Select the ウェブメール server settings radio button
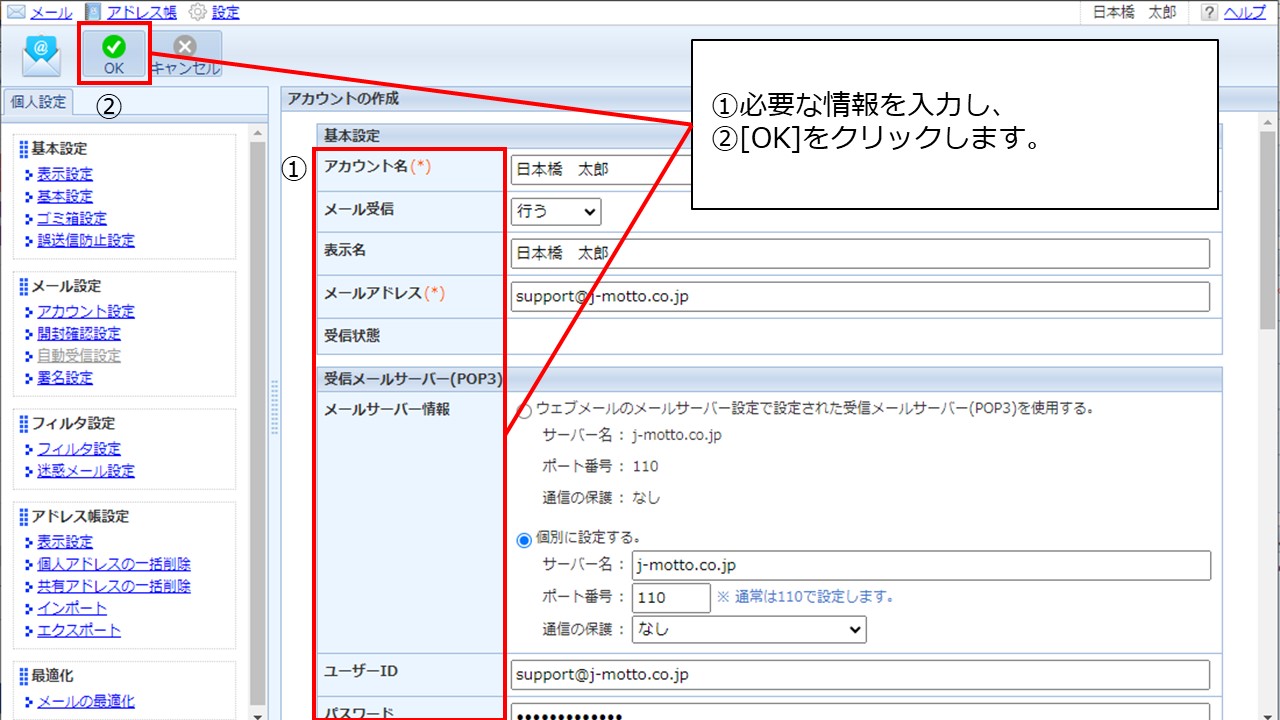This screenshot has width=1280, height=720. (524, 411)
